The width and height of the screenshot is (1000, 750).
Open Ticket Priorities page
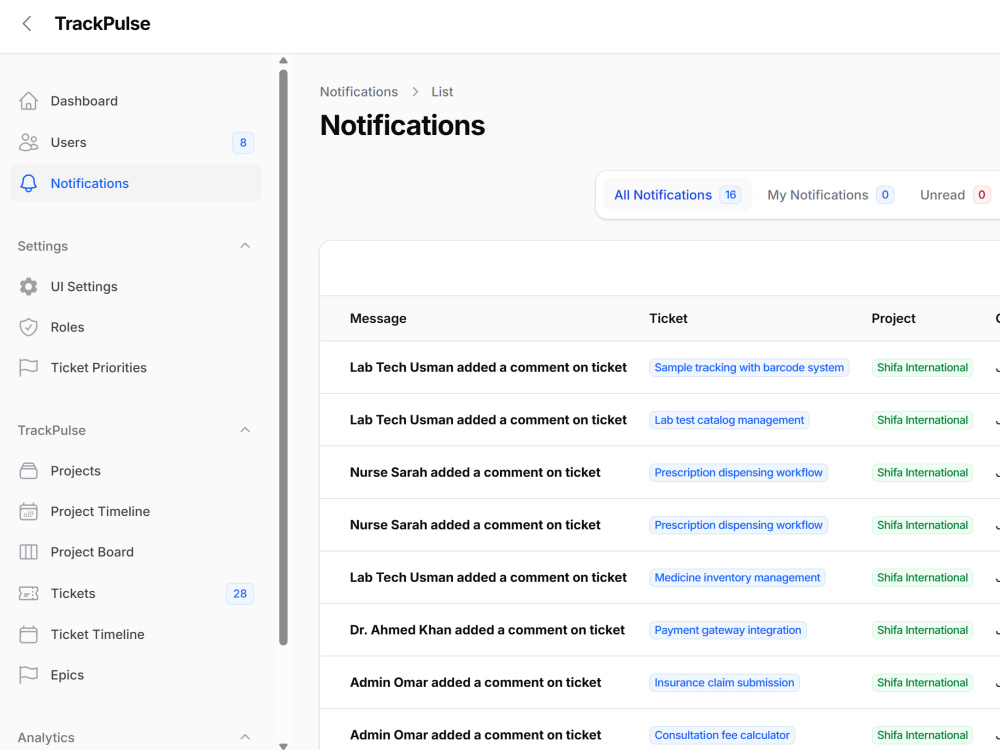click(136, 367)
